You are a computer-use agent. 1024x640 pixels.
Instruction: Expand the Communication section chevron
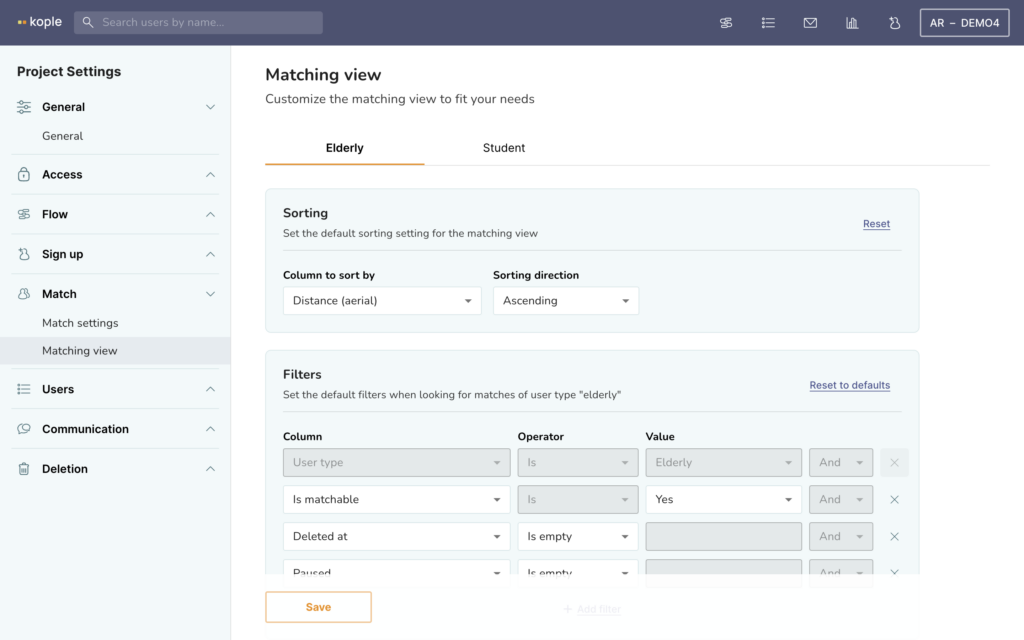click(210, 429)
